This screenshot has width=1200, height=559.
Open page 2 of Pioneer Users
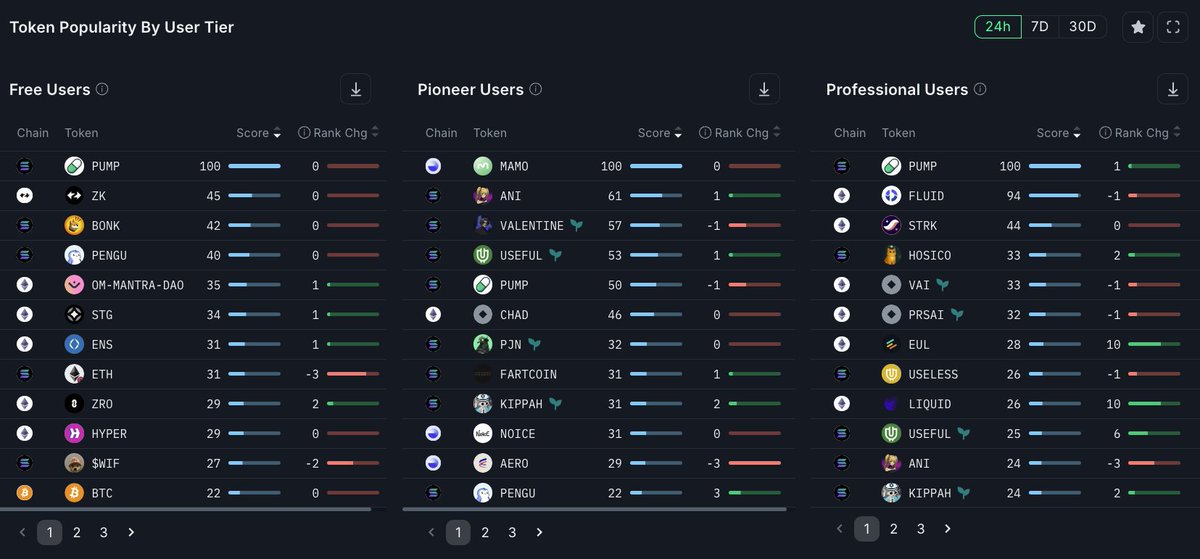(485, 533)
